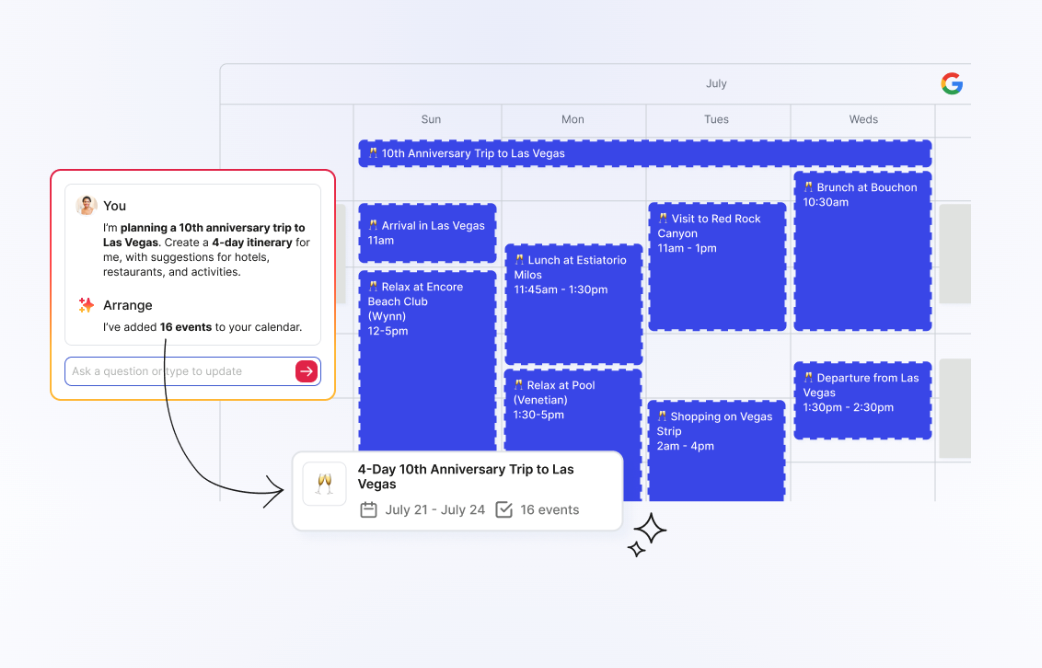Open the Visit to Red Rock Canyon event
Image resolution: width=1042 pixels, height=668 pixels.
[717, 267]
